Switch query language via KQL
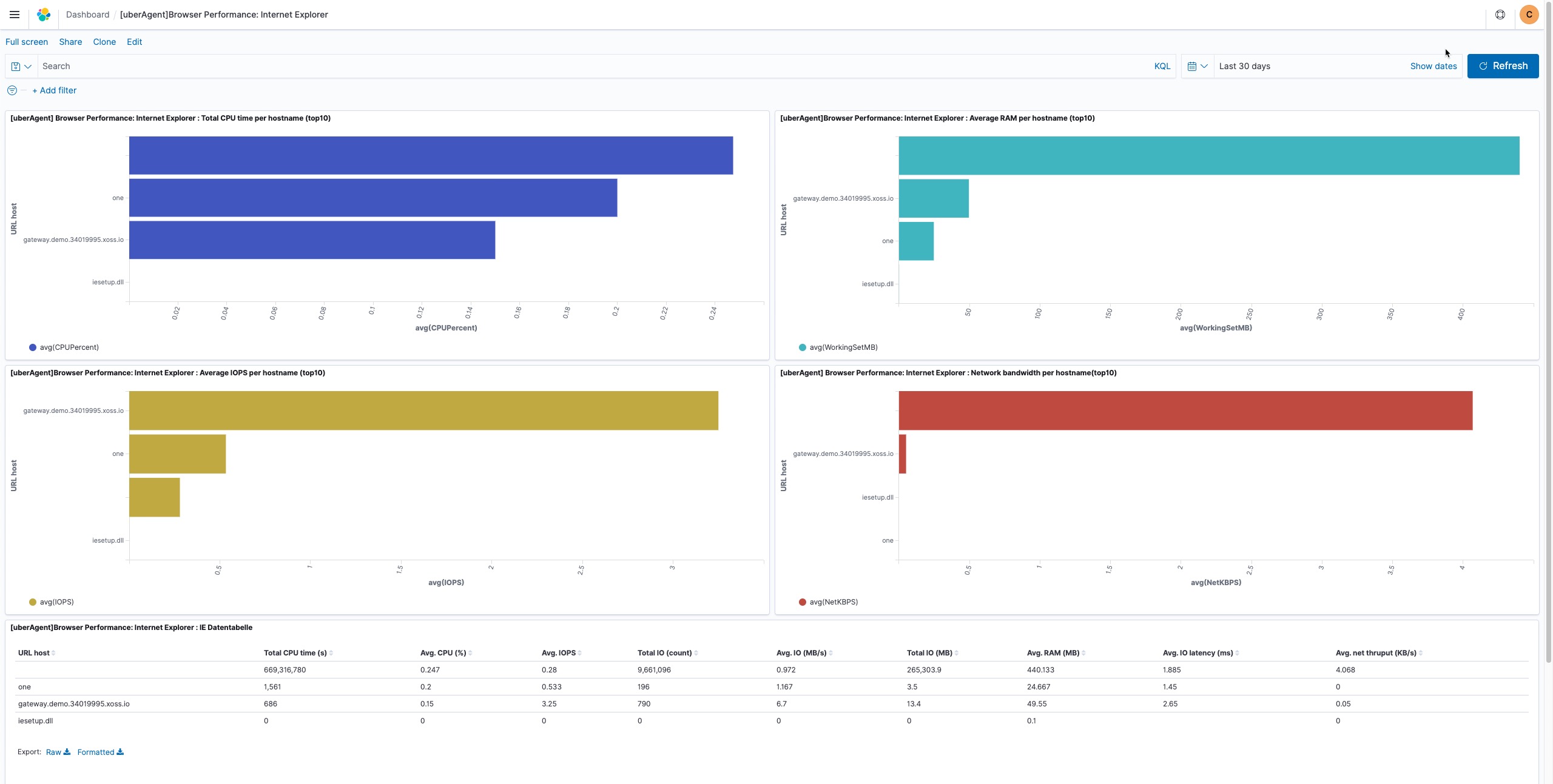This screenshot has width=1553, height=784. pyautogui.click(x=1162, y=66)
